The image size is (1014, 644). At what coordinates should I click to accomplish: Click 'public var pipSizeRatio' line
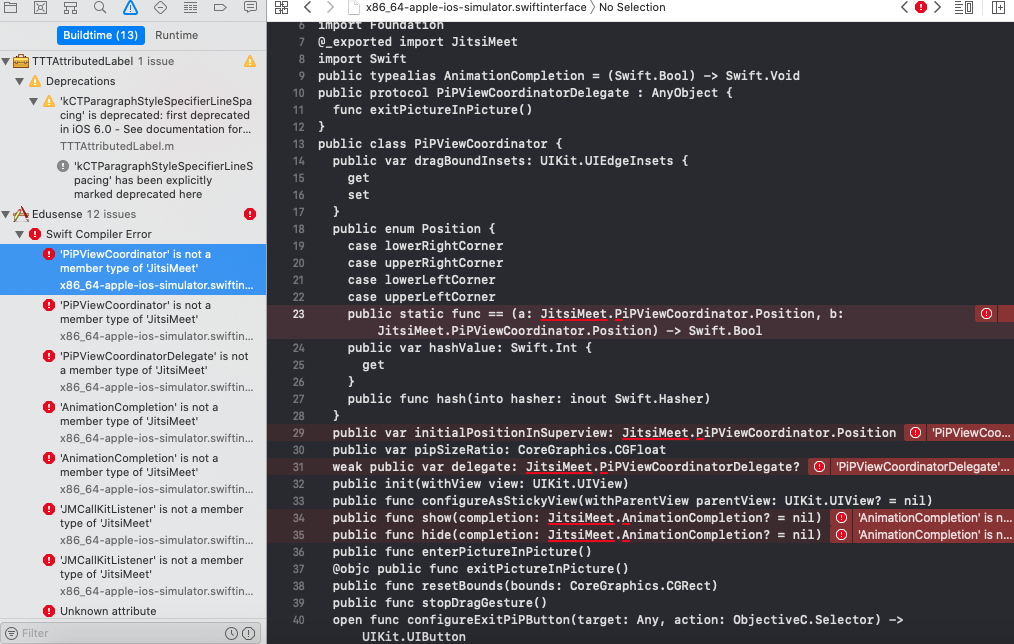tap(499, 450)
